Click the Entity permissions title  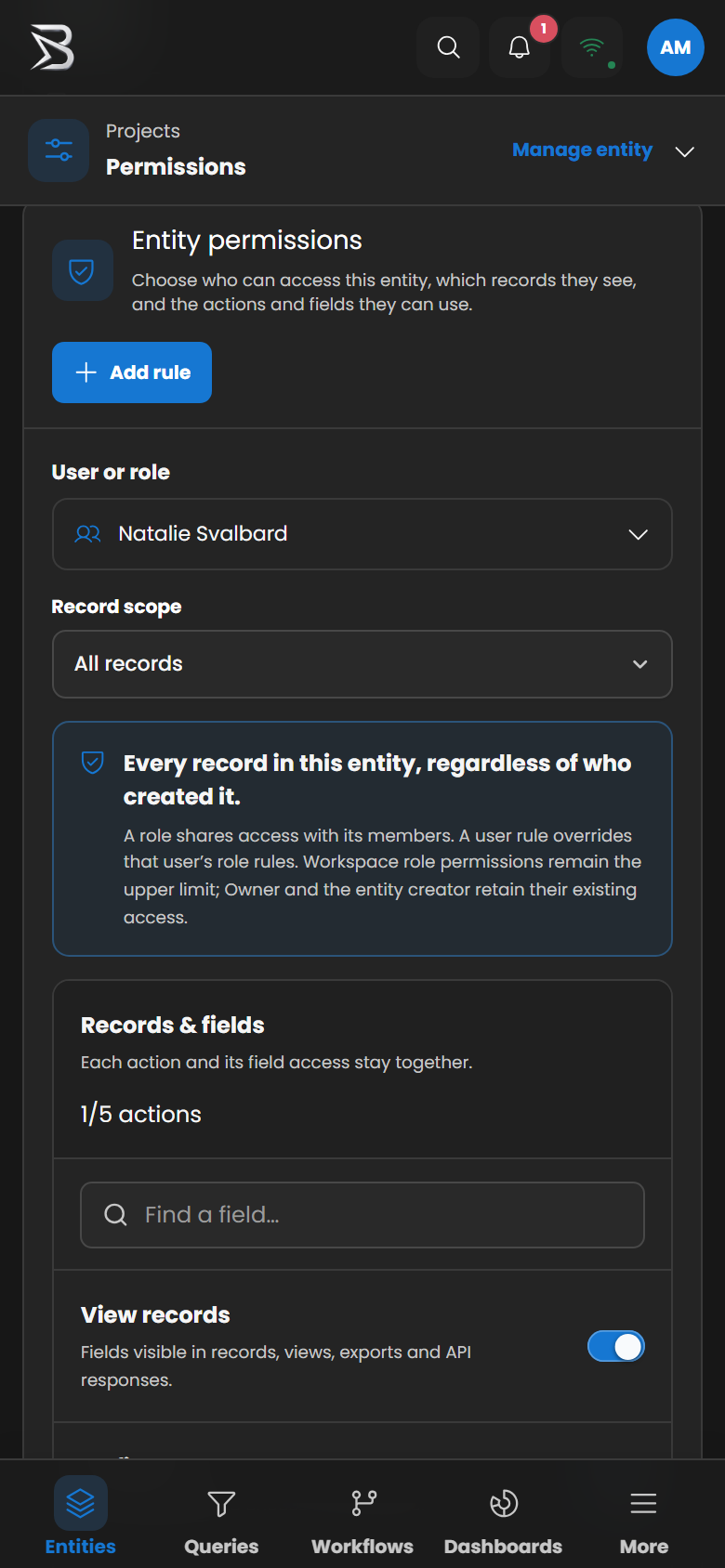(247, 241)
